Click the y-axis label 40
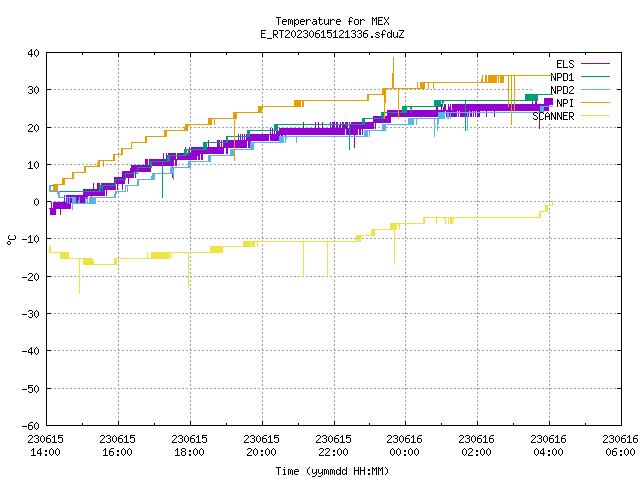Viewport: 640px width, 480px height. pyautogui.click(x=33, y=53)
